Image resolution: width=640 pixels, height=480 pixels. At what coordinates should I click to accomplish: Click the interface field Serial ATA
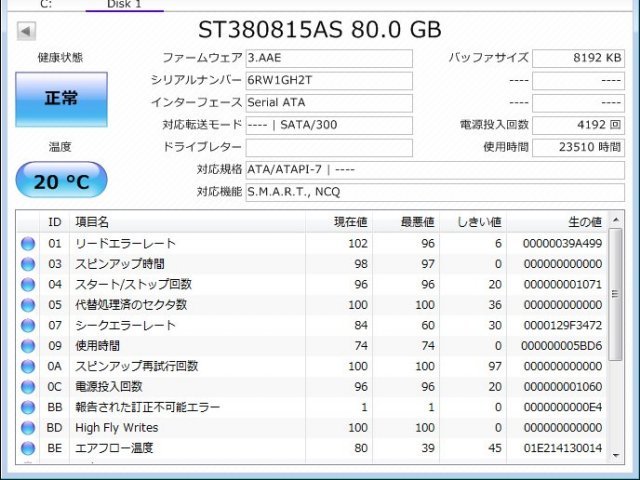pos(329,103)
